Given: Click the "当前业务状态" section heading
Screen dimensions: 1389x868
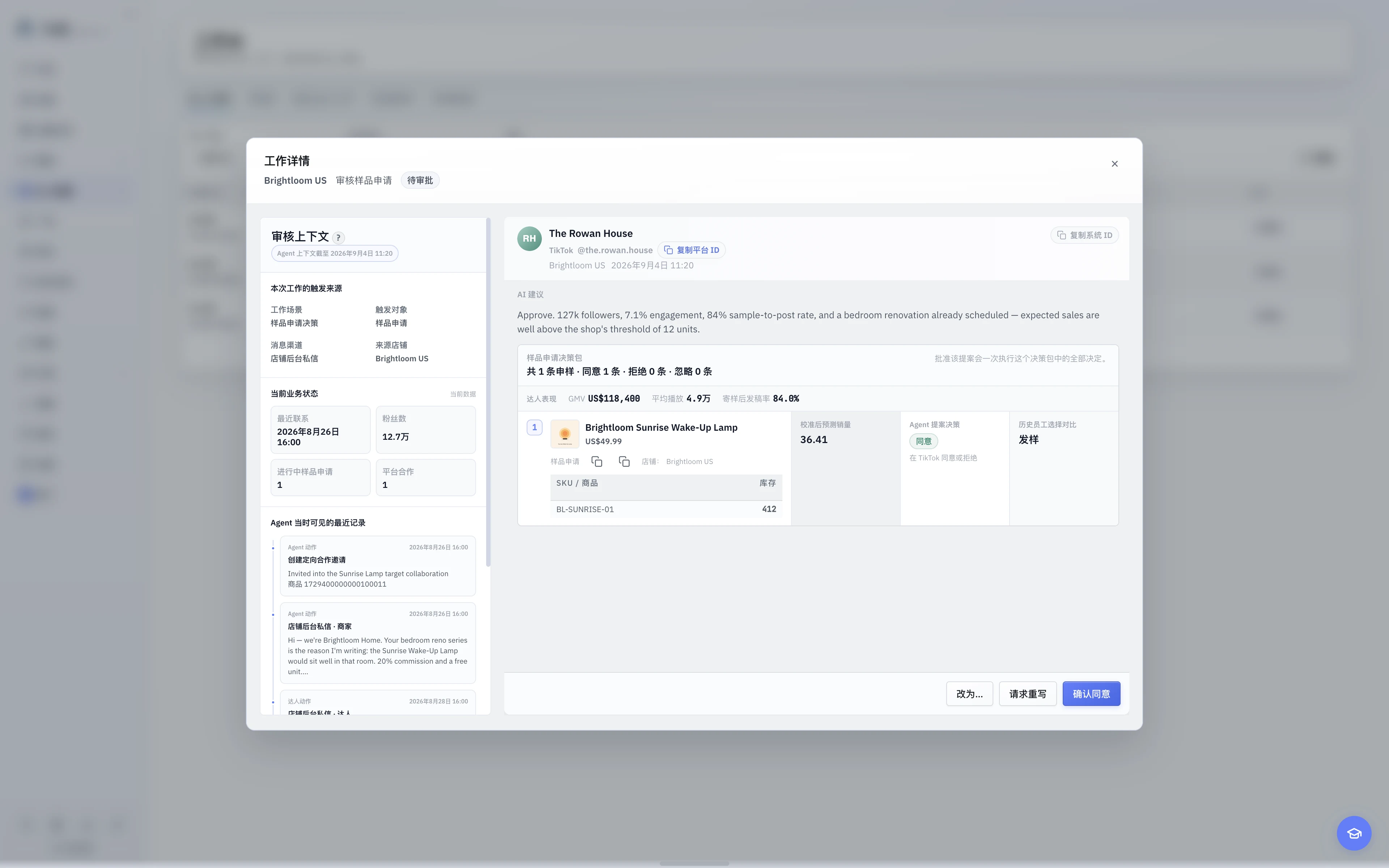Looking at the screenshot, I should pos(294,394).
